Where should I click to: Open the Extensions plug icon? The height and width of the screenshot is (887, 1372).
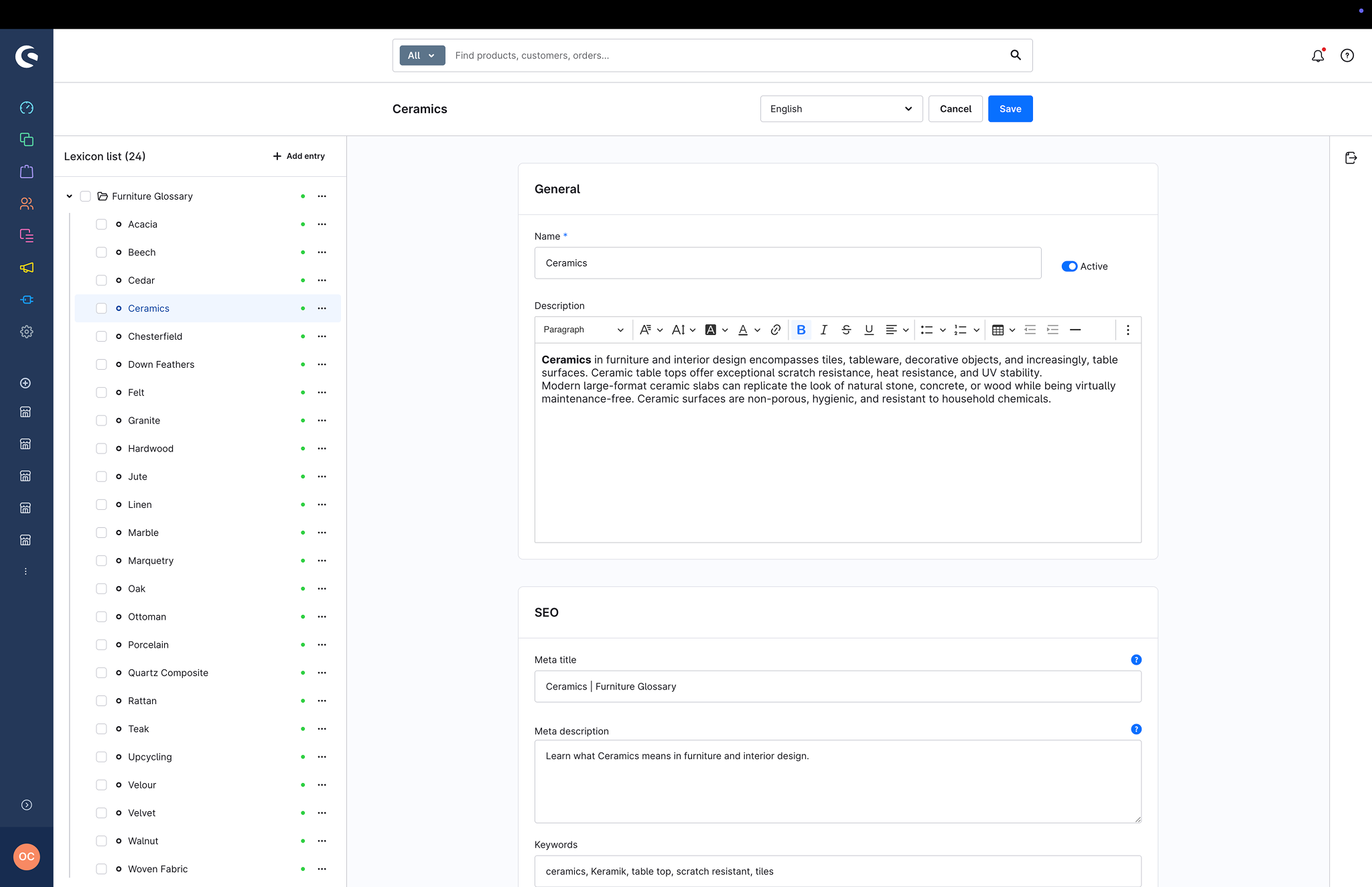tap(27, 299)
